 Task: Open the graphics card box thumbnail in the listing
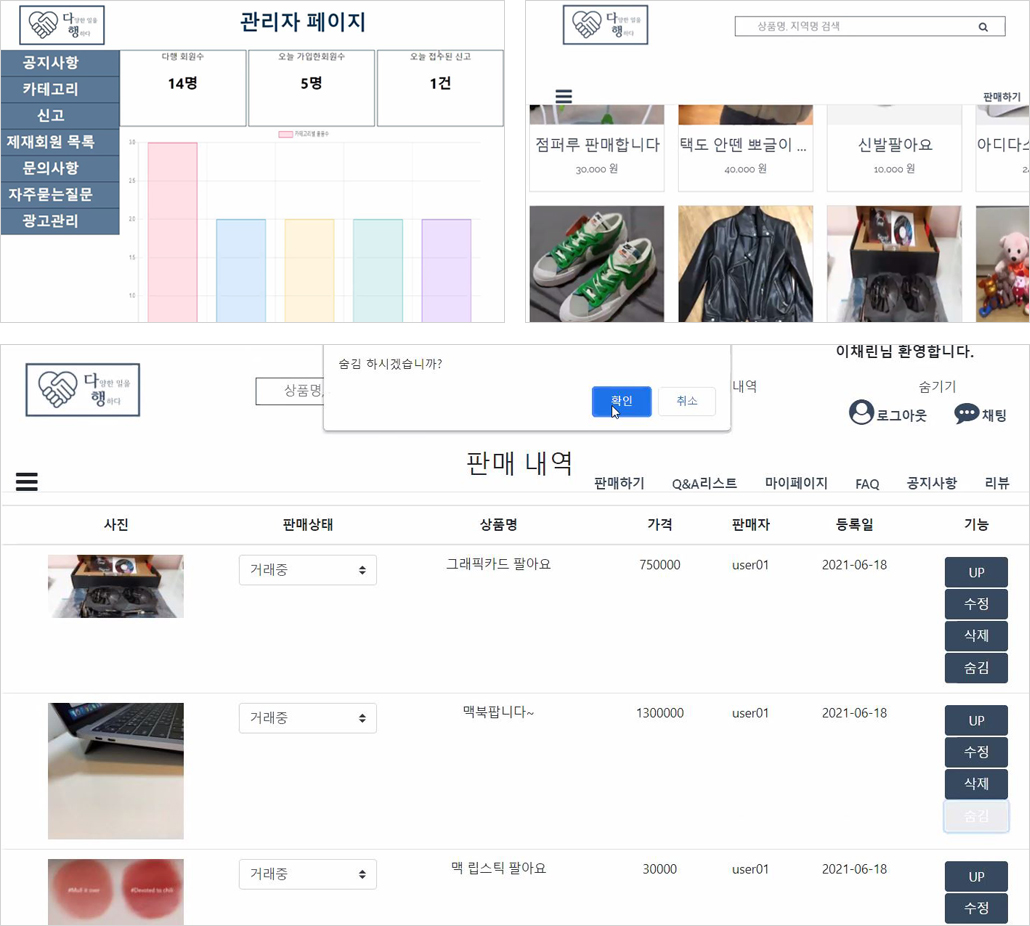[x=894, y=263]
